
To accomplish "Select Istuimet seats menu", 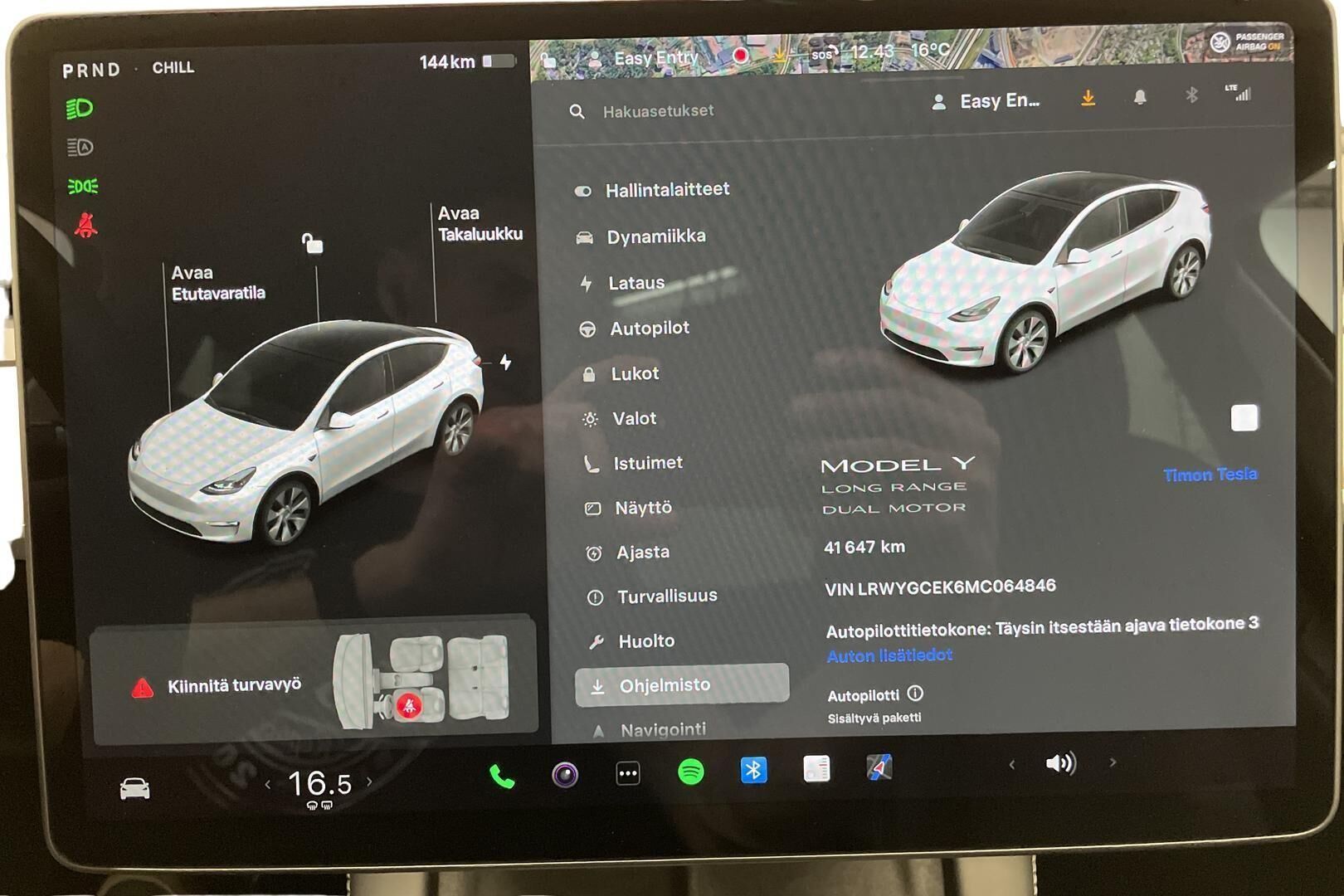I will (x=634, y=463).
